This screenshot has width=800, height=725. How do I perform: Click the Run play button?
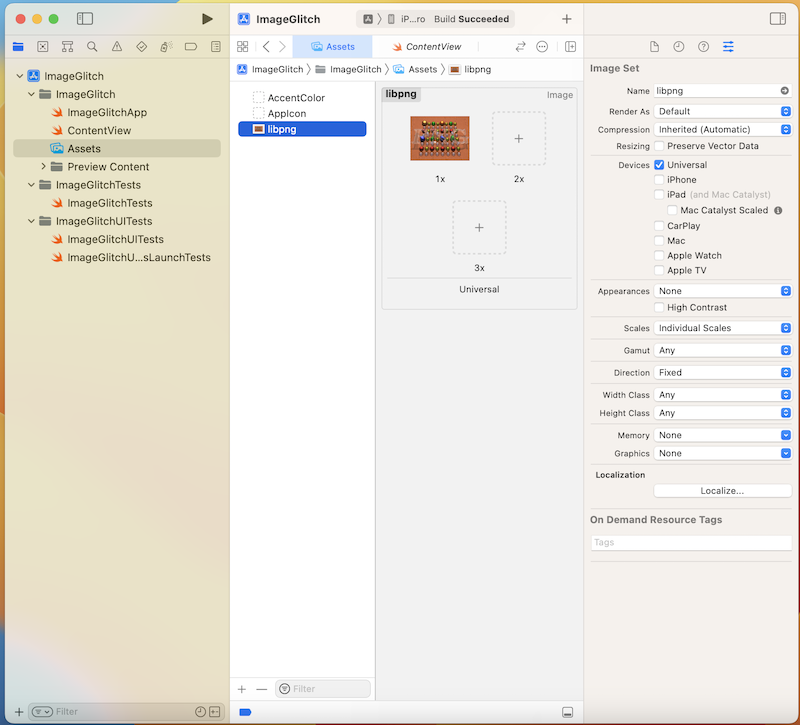[x=207, y=19]
